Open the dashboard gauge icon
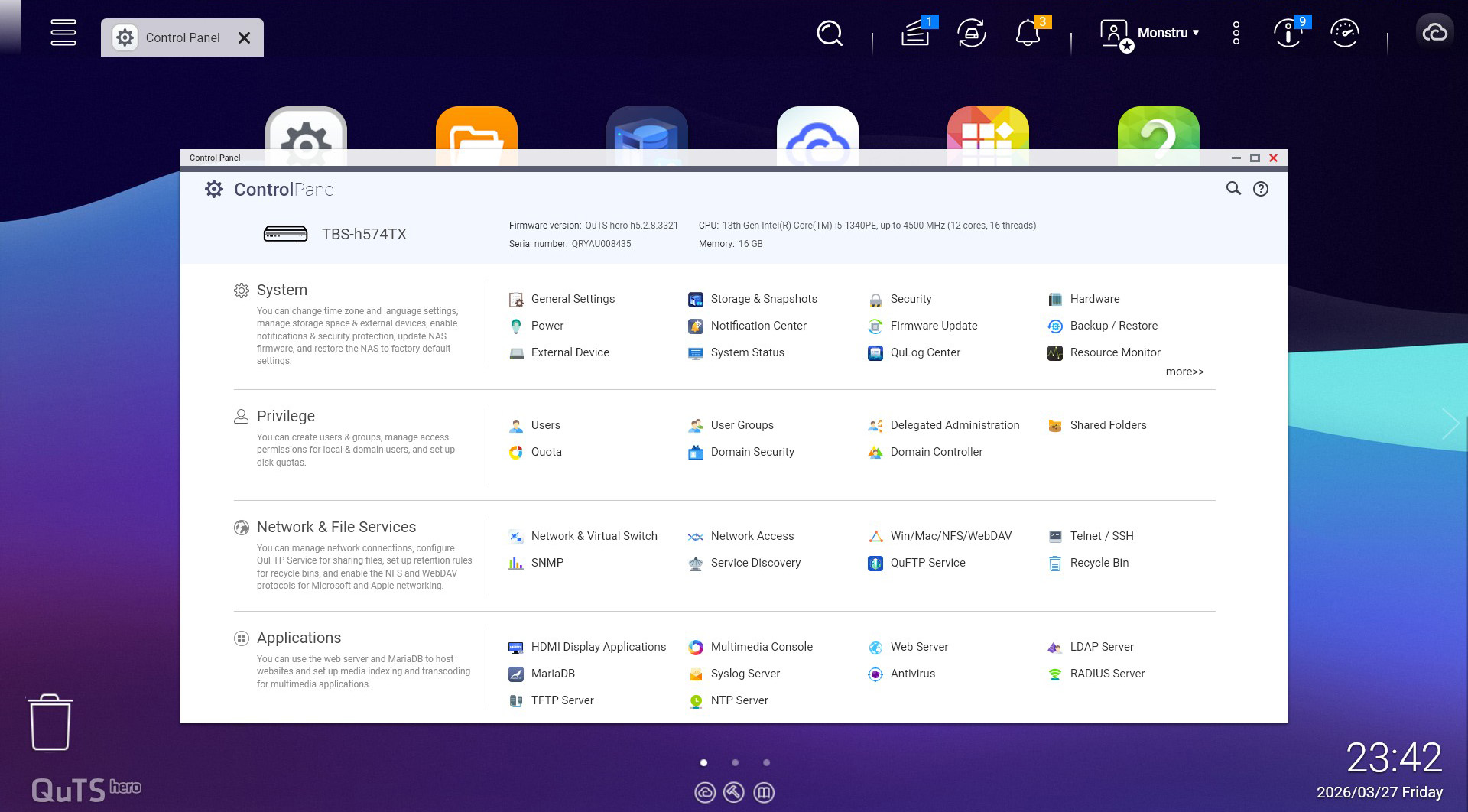The image size is (1468, 812). [x=1344, y=34]
